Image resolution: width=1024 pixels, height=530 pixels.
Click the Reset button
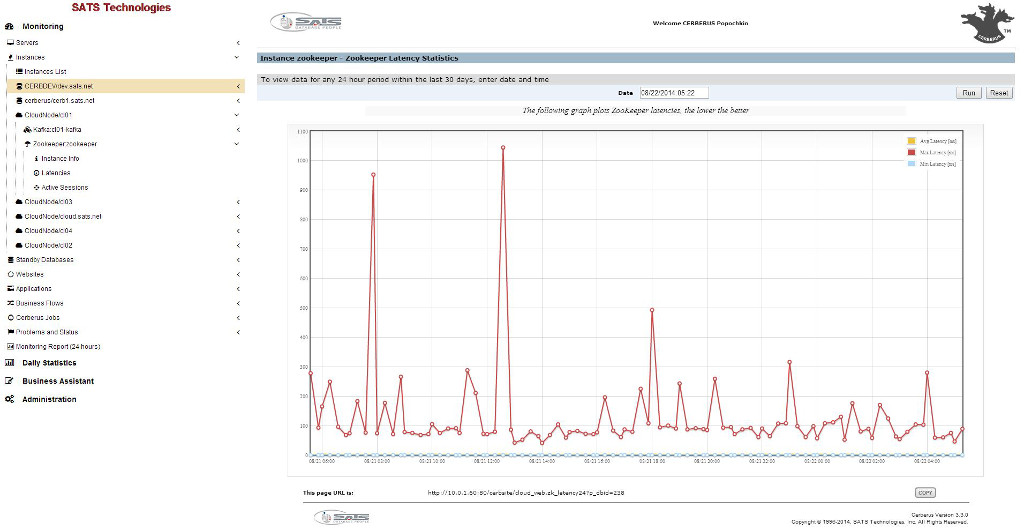999,93
